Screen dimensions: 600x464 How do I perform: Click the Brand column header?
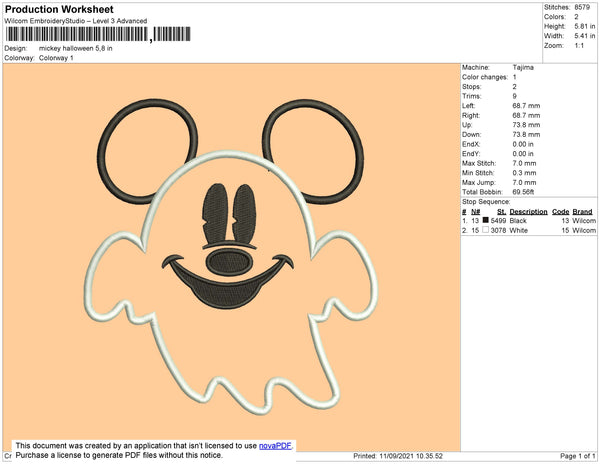(x=582, y=212)
